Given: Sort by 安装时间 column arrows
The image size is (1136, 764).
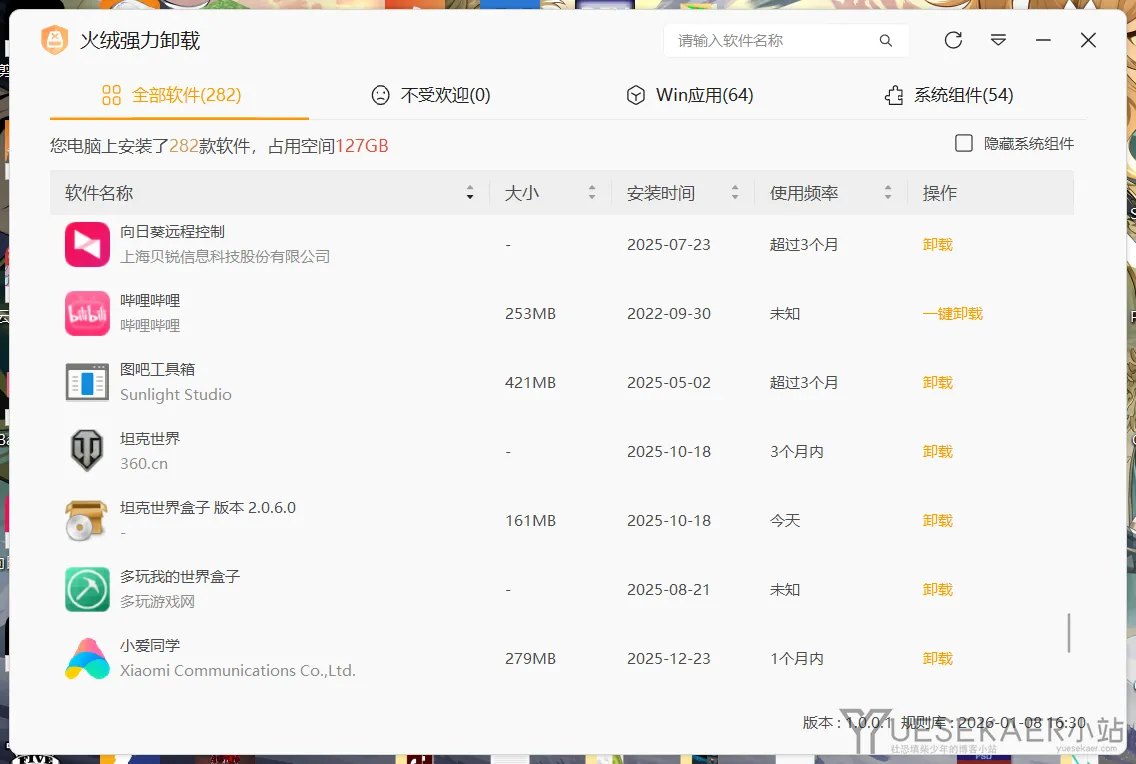Looking at the screenshot, I should click(x=735, y=193).
